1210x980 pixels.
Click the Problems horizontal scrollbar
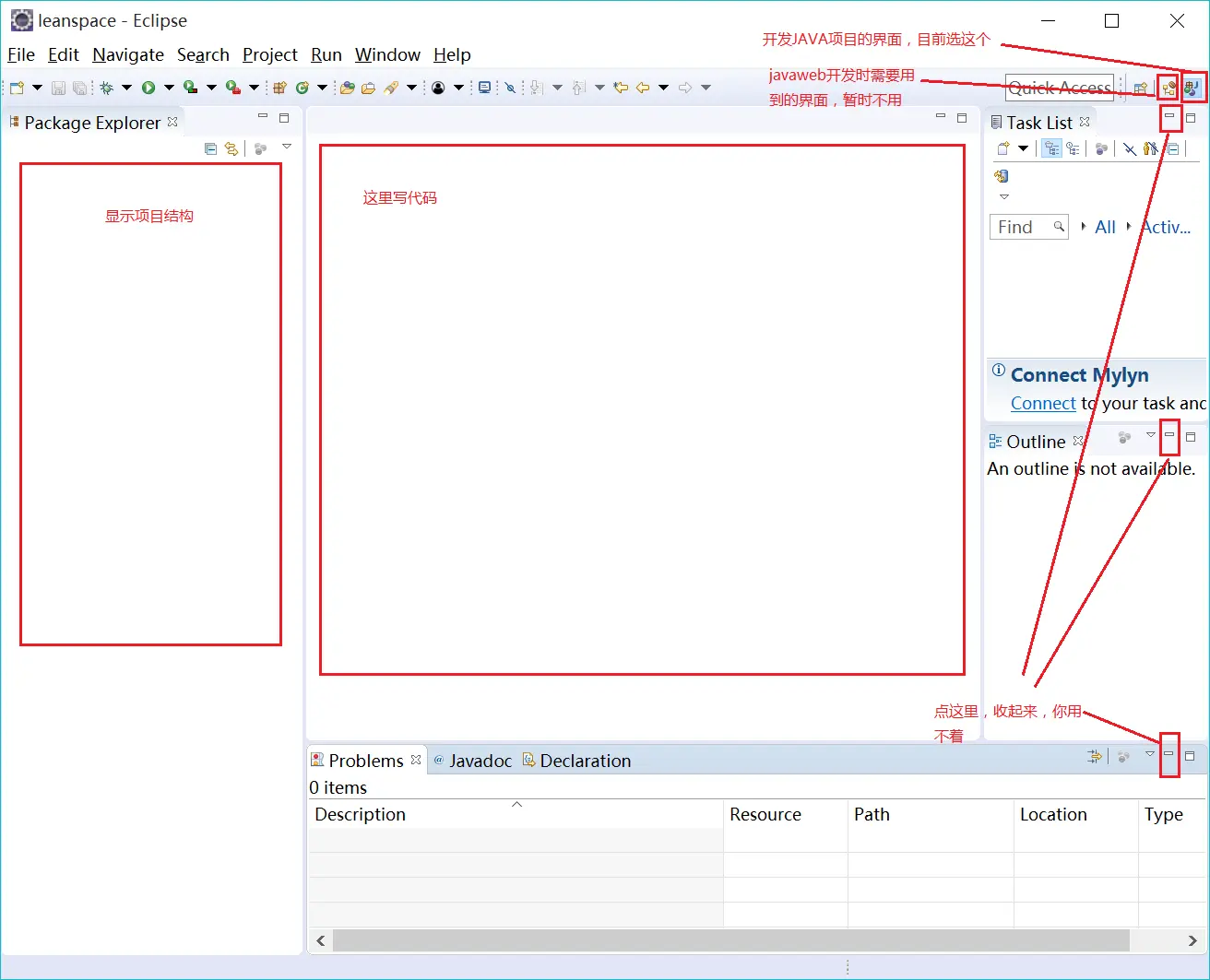(730, 940)
